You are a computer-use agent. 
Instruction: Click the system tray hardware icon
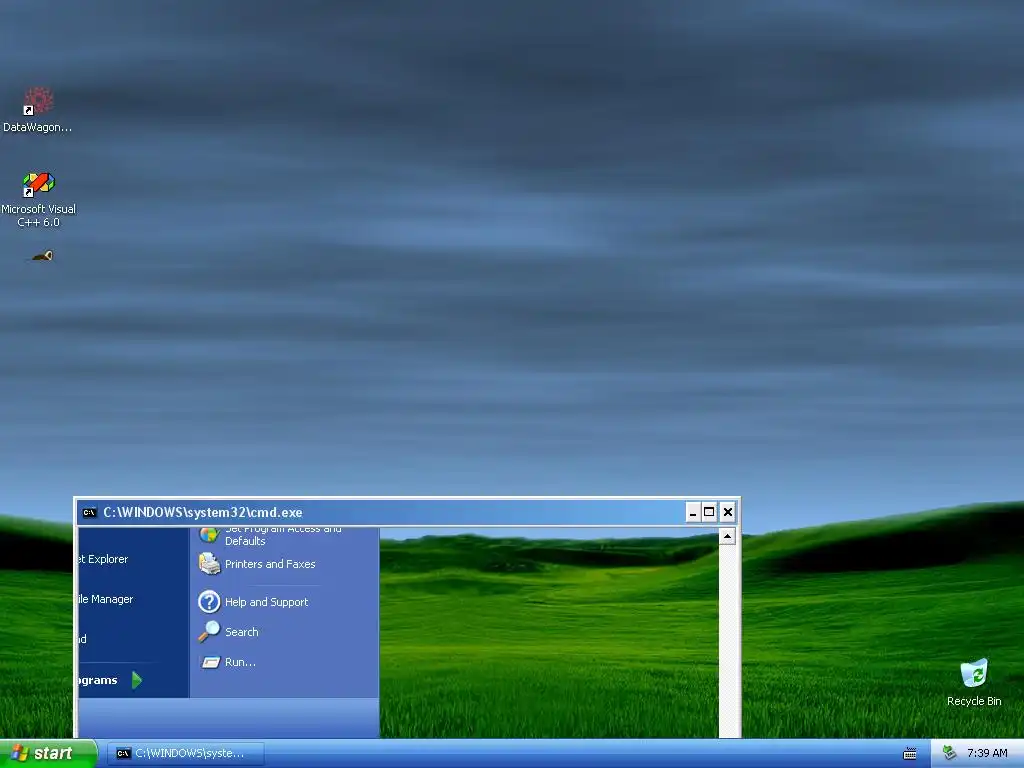tap(950, 753)
